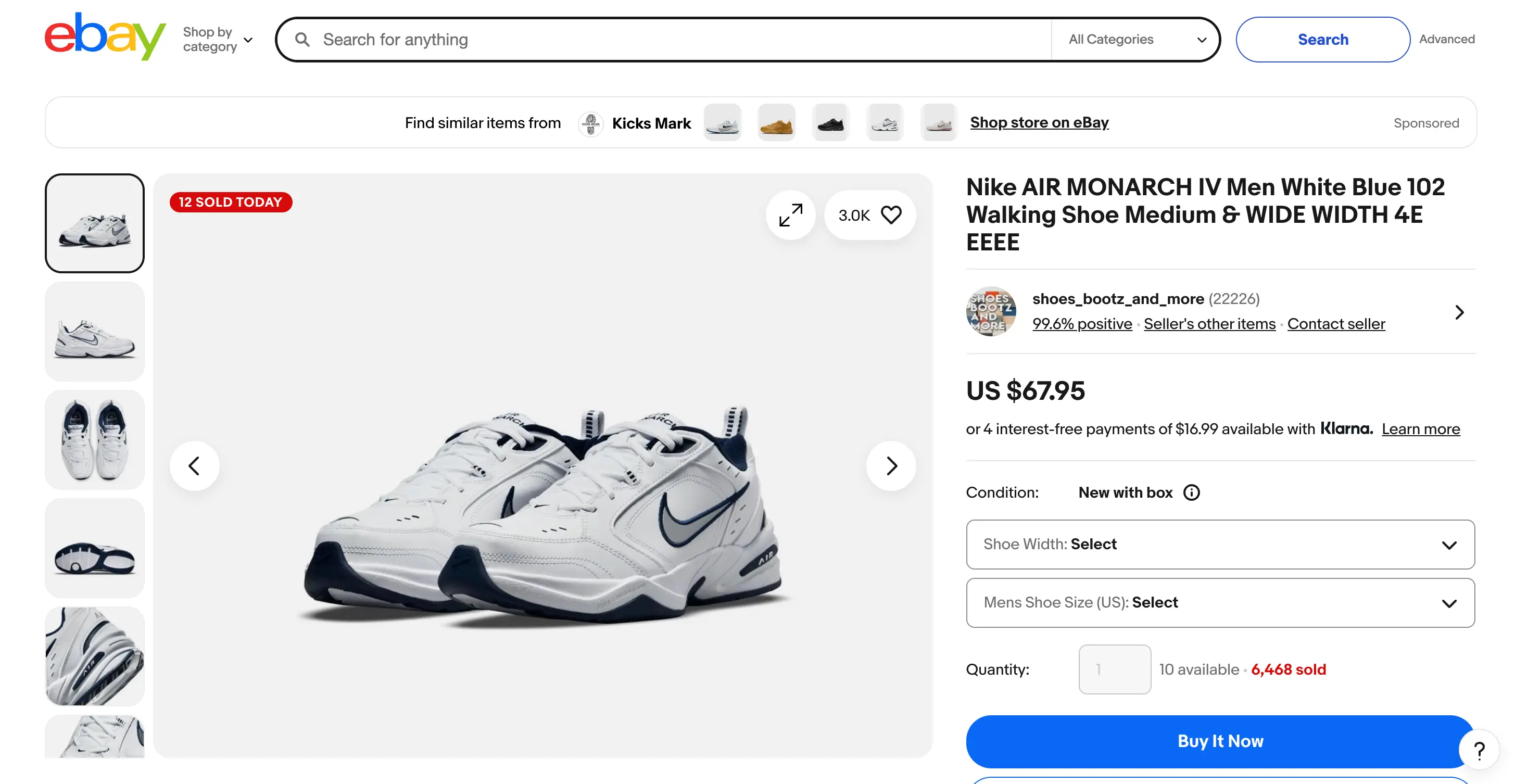Click the Advanced search link
The width and height of the screenshot is (1515, 784).
tap(1447, 39)
